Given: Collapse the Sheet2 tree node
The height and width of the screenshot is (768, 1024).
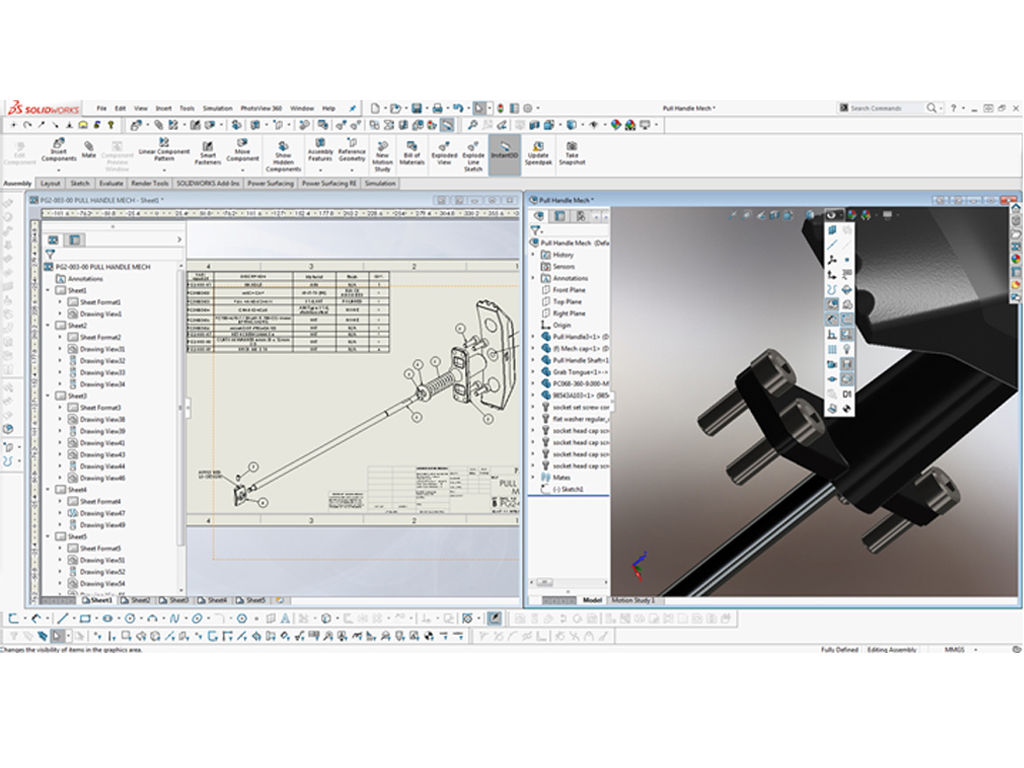Looking at the screenshot, I should pos(48,325).
